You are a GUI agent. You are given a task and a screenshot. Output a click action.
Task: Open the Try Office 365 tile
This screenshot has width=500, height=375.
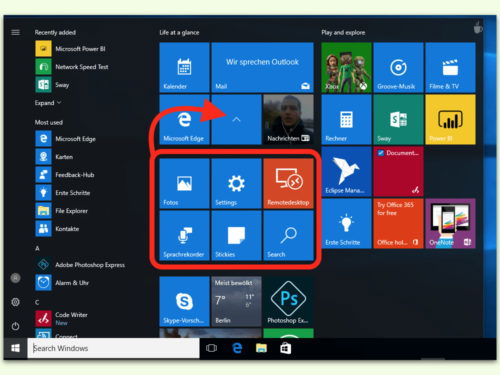pos(398,223)
